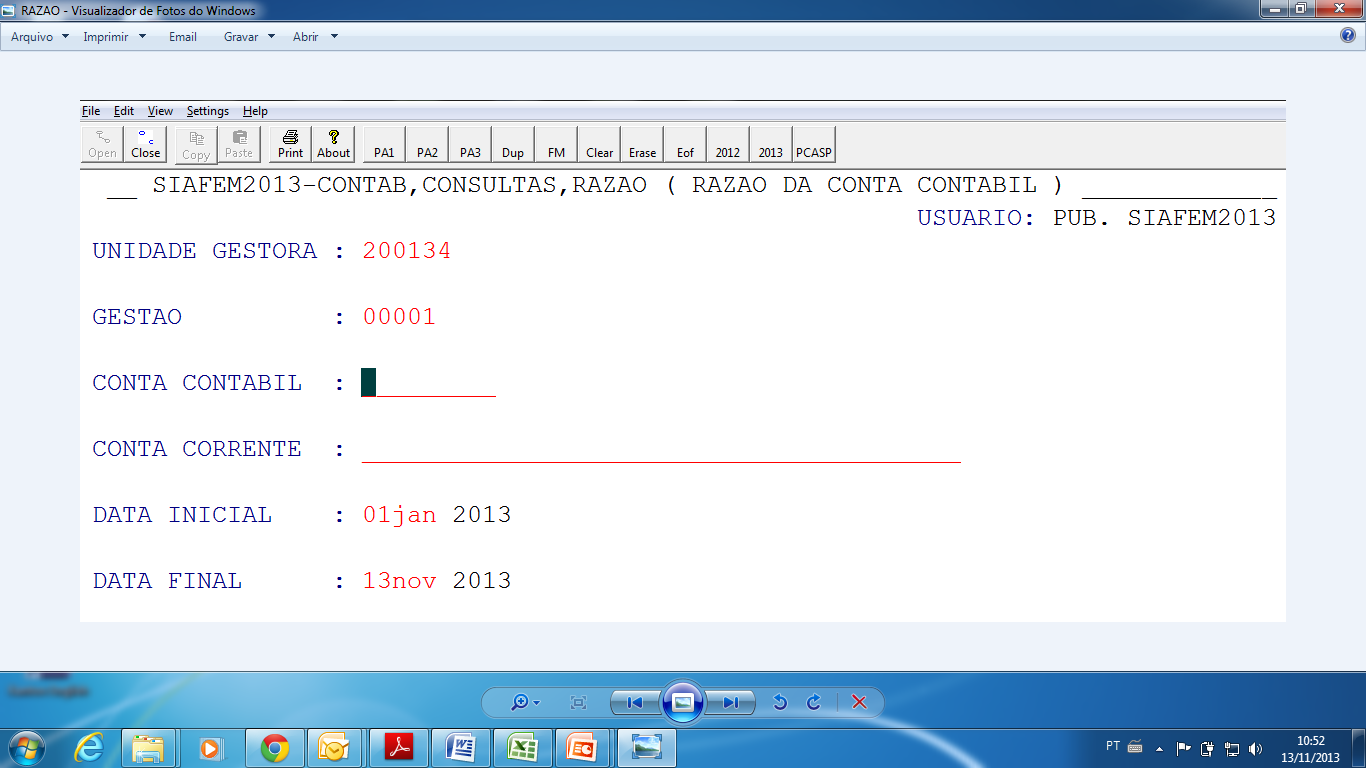
Task: Click the PA2 key button
Action: click(x=427, y=144)
